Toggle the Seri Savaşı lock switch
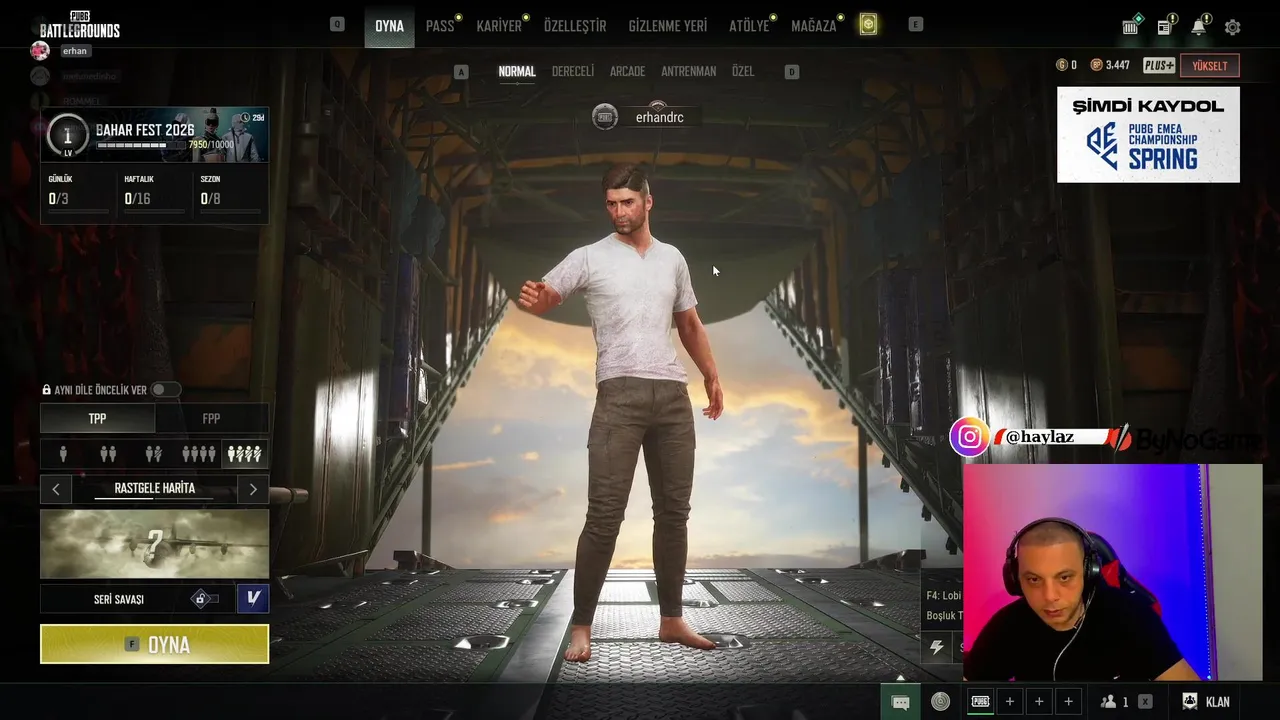 click(205, 599)
